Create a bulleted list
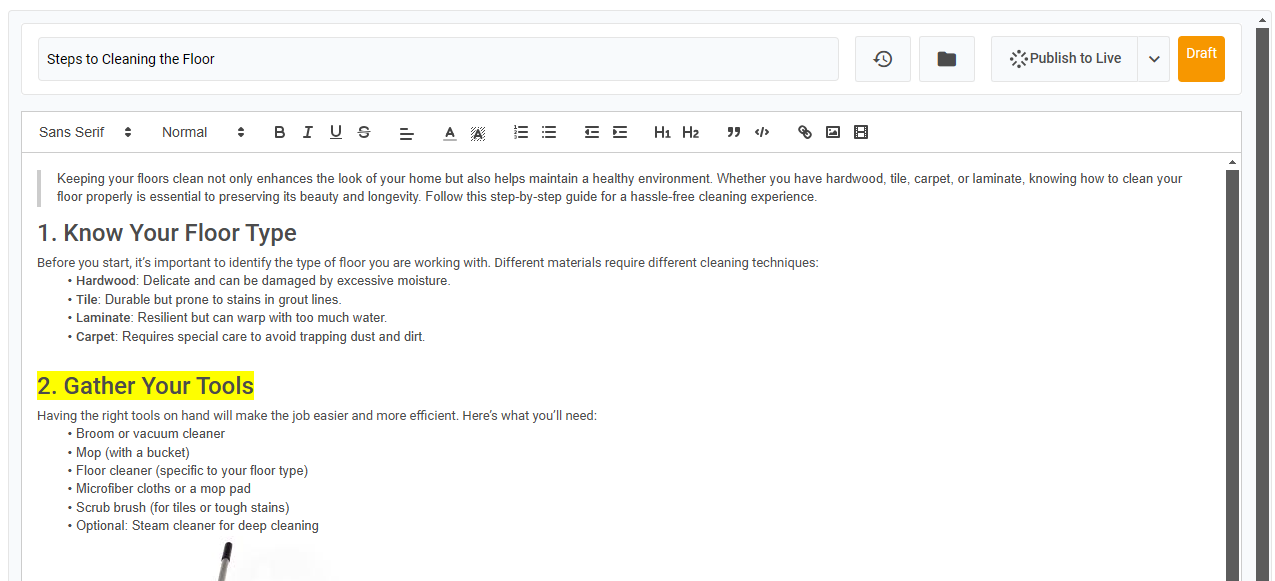 pyautogui.click(x=549, y=132)
